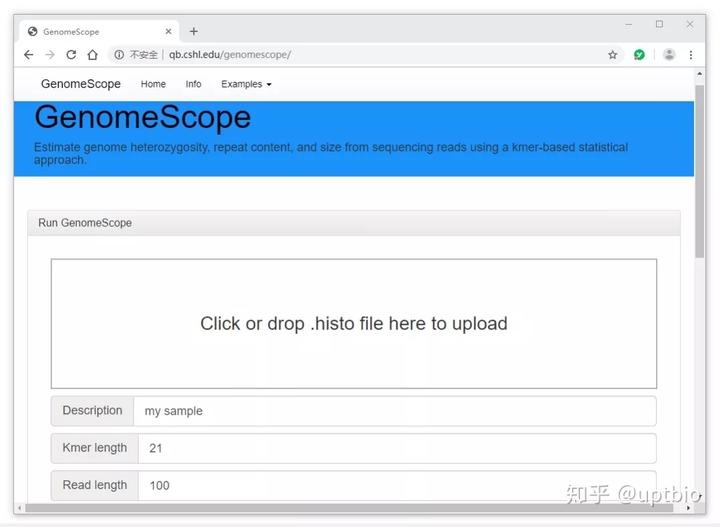The height and width of the screenshot is (527, 720).
Task: Click the address bar URL
Action: (x=230, y=55)
